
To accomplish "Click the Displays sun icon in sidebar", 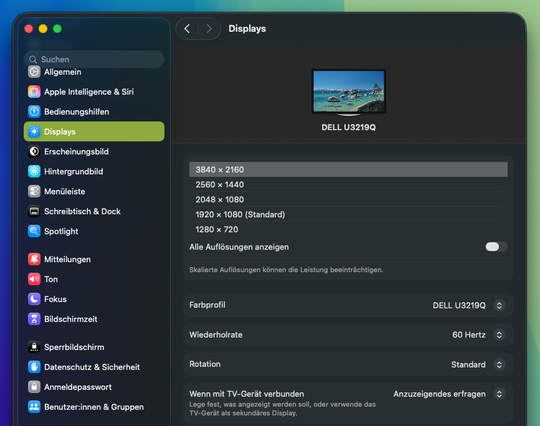I will (34, 132).
